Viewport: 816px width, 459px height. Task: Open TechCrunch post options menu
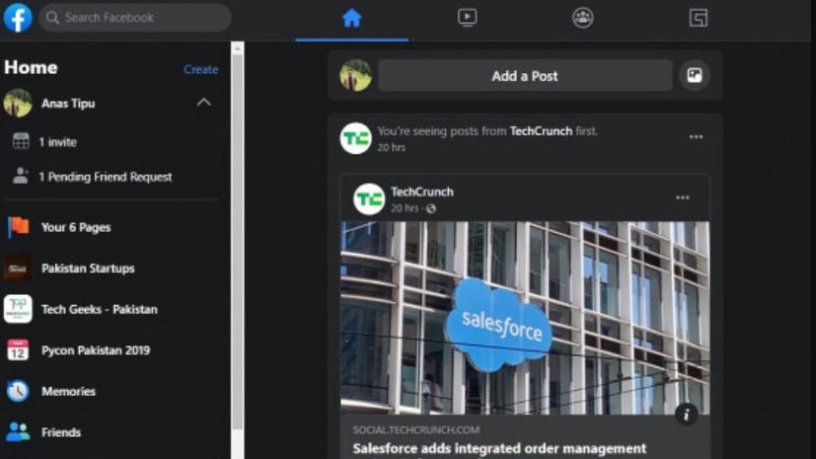click(x=683, y=198)
